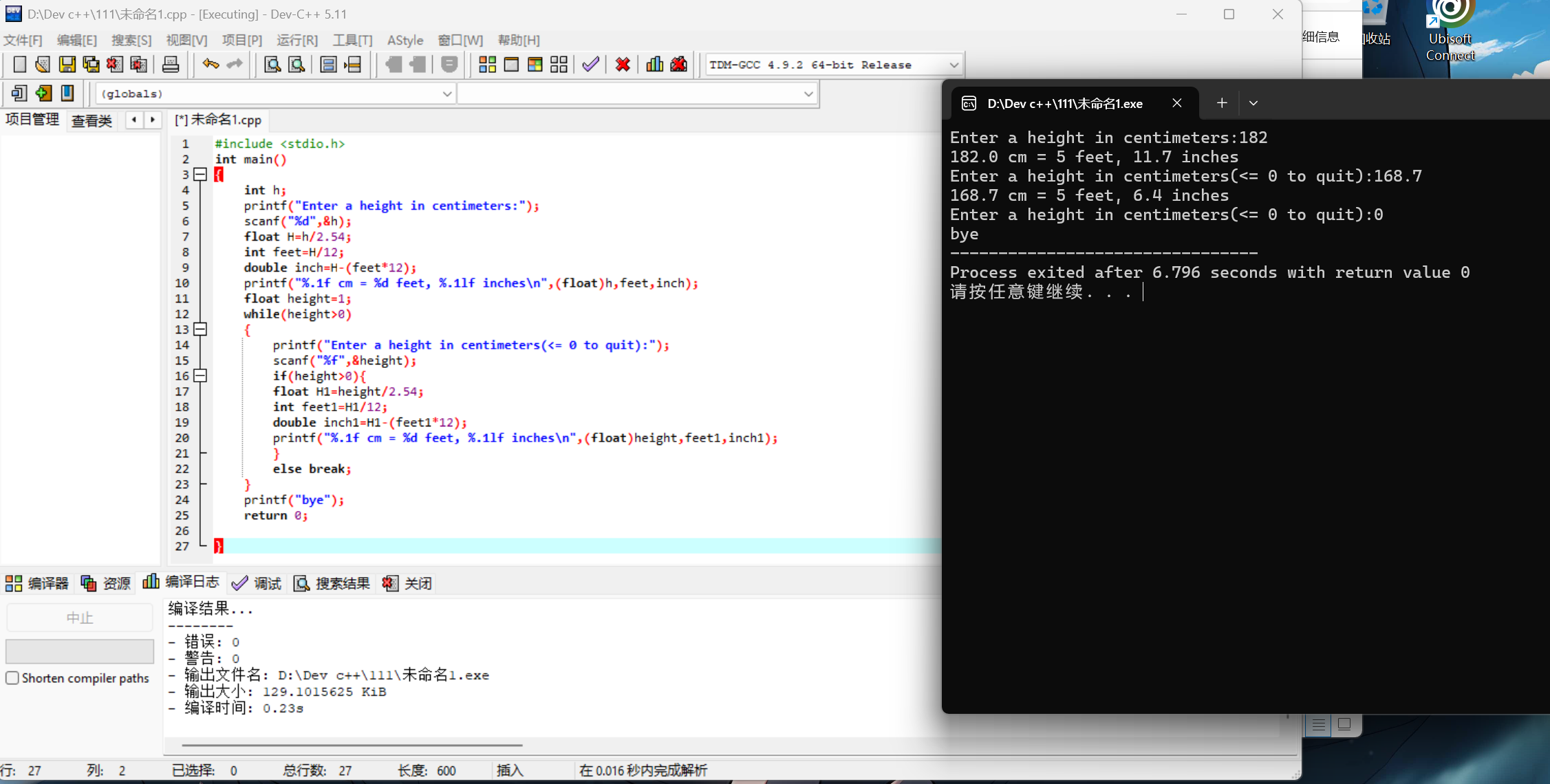Click the New source file icon
The width and height of the screenshot is (1550, 784).
coord(19,65)
